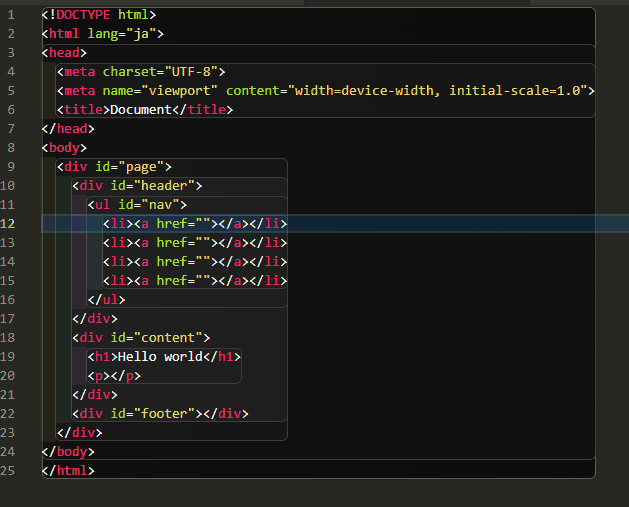
Task: Click the "viewport" meta name value
Action: pos(179,91)
